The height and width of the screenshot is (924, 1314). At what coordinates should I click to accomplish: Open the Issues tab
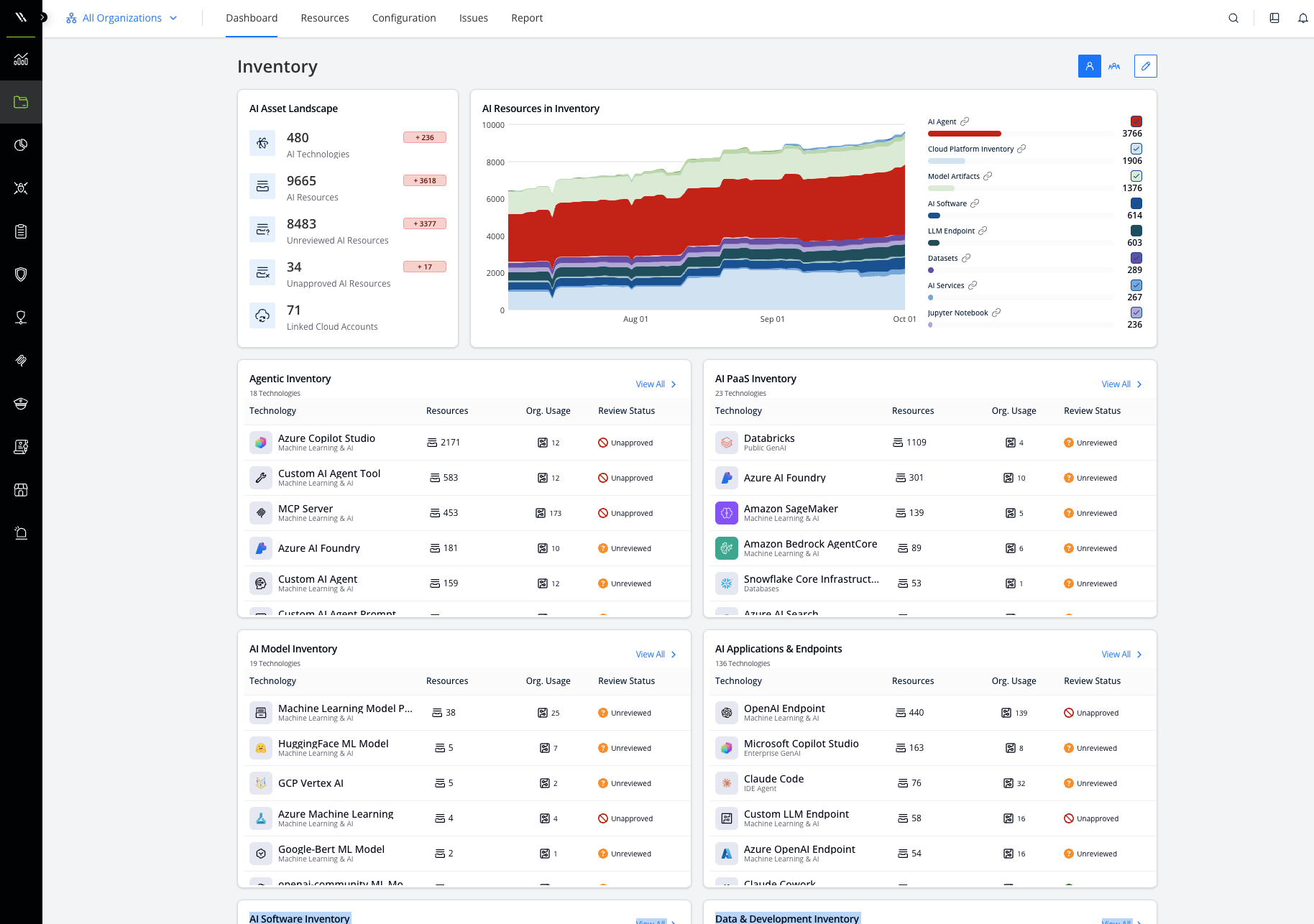tap(474, 18)
